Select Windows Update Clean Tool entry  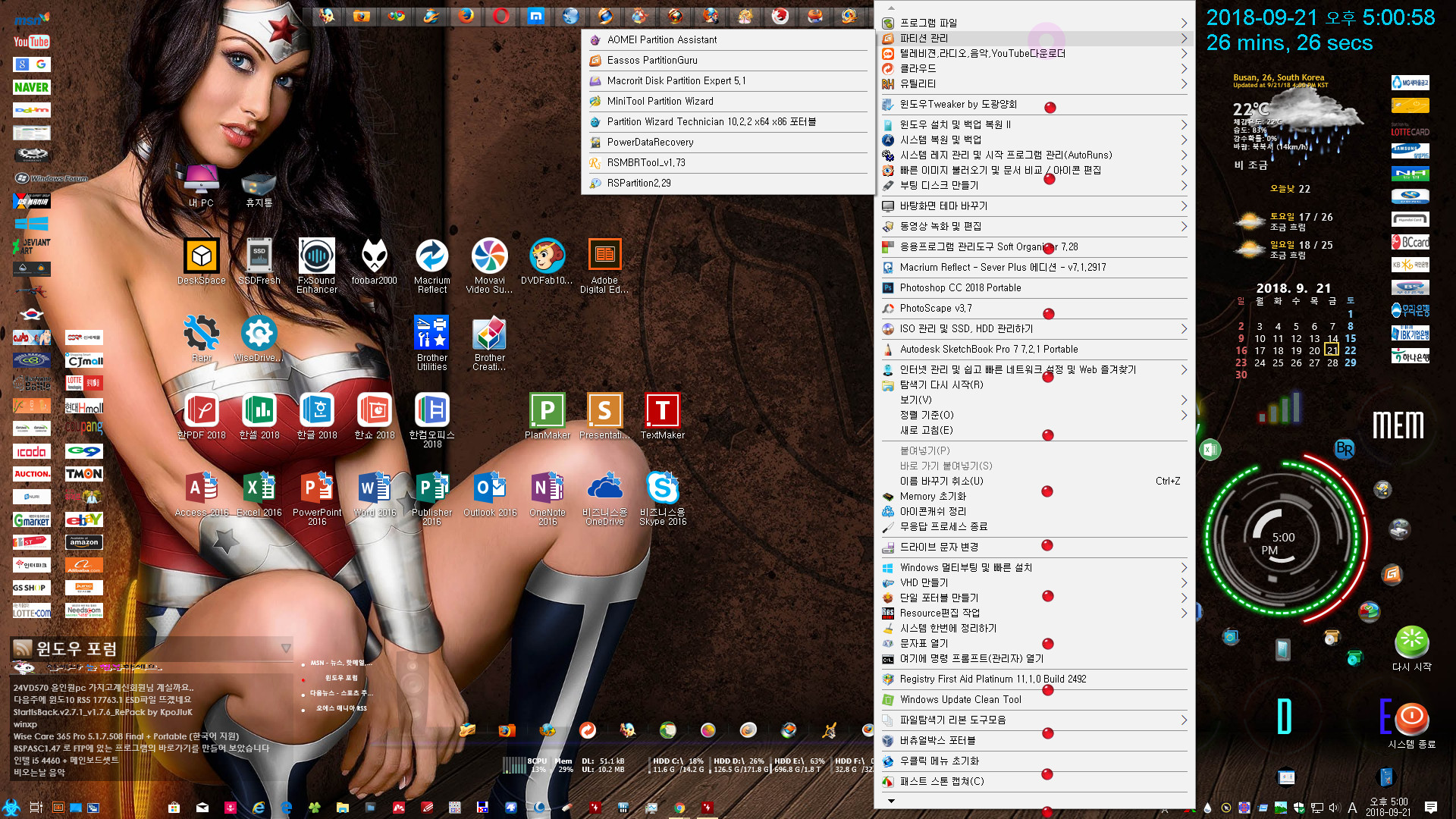1034,699
